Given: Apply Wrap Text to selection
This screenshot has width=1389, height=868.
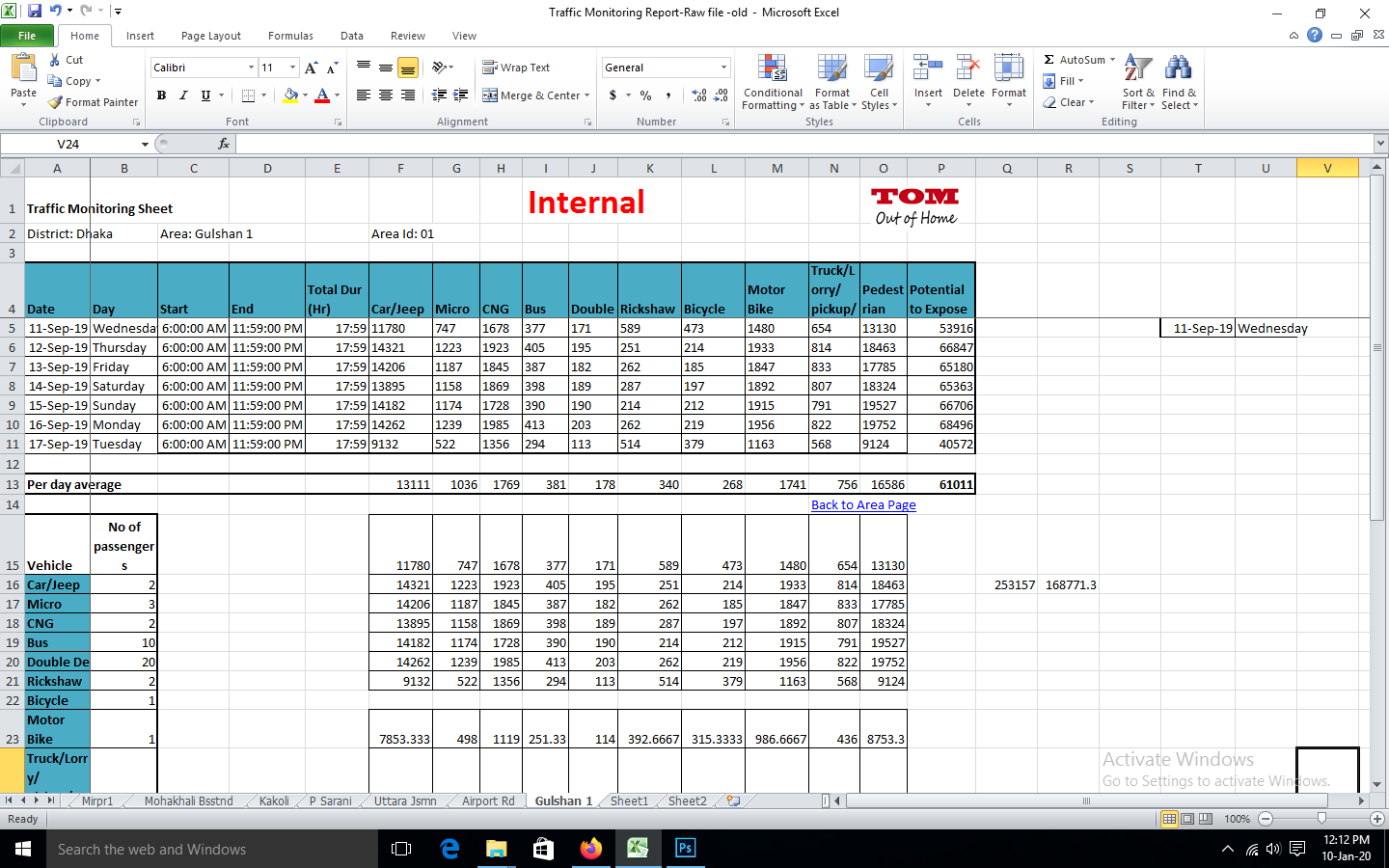Looking at the screenshot, I should [x=517, y=67].
